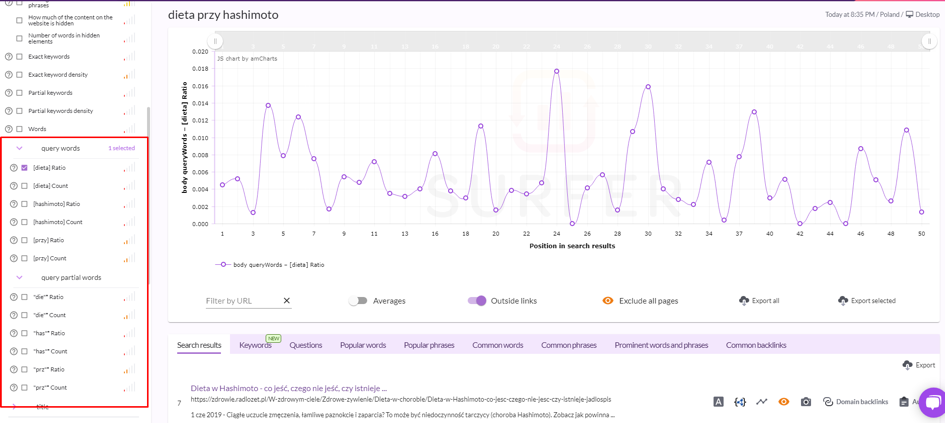945x423 pixels.
Task: Check the [hashimoto] Count checkbox
Action: click(24, 222)
